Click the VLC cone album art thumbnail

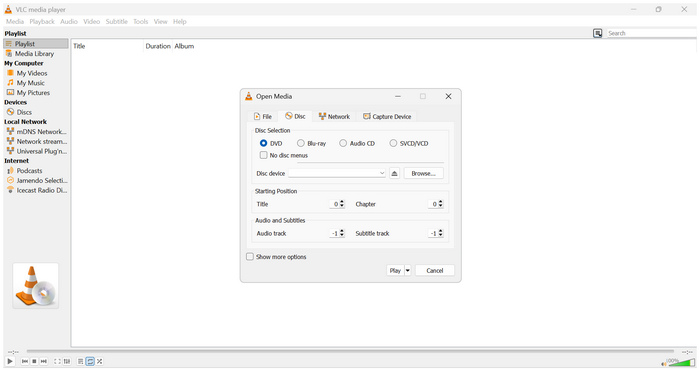pyautogui.click(x=35, y=286)
